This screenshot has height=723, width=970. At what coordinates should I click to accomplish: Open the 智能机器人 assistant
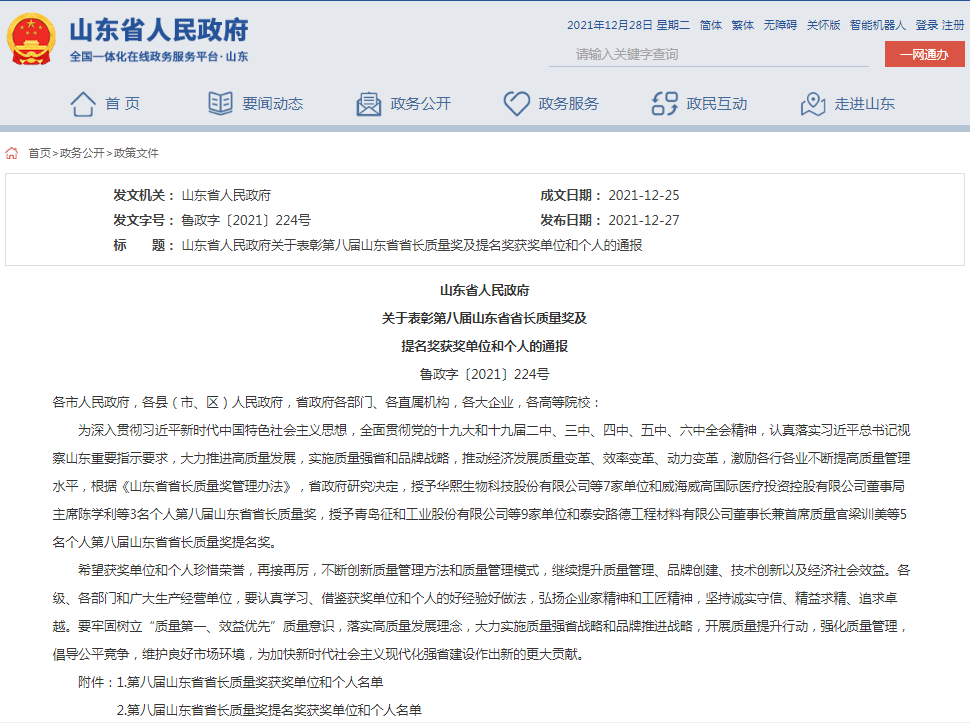(877, 25)
